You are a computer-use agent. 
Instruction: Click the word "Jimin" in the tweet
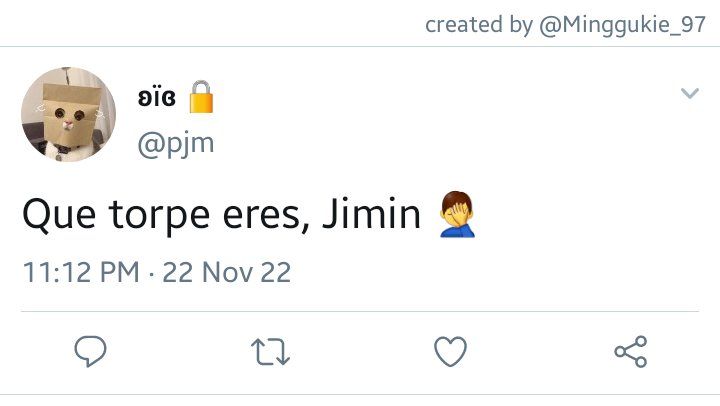[371, 214]
